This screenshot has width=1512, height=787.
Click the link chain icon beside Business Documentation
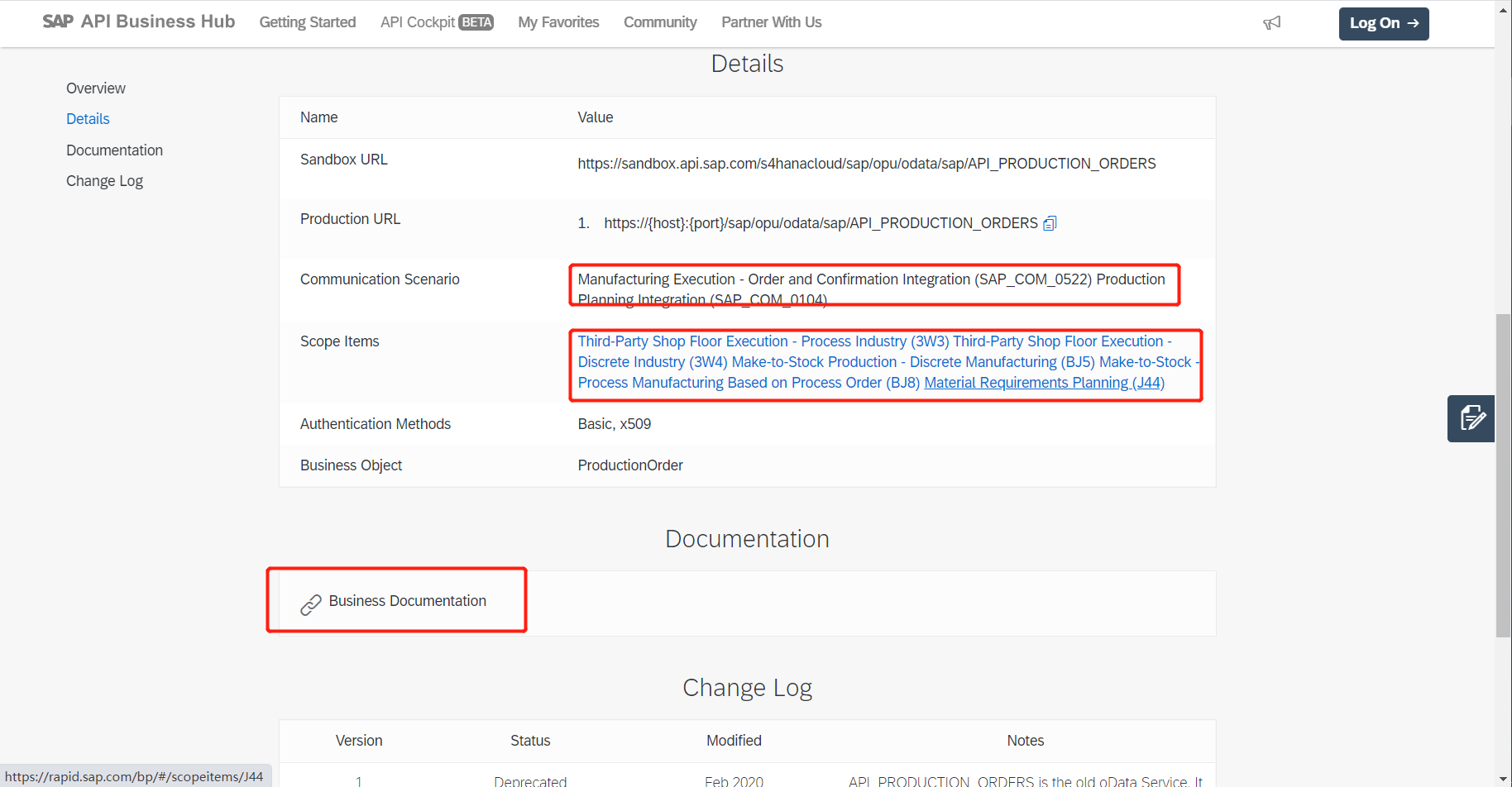click(311, 603)
